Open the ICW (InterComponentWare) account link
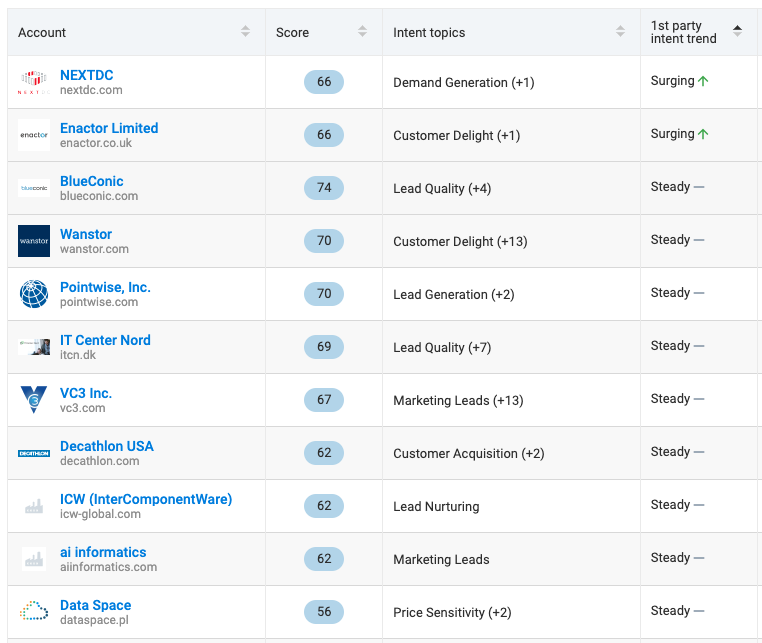 coord(146,499)
